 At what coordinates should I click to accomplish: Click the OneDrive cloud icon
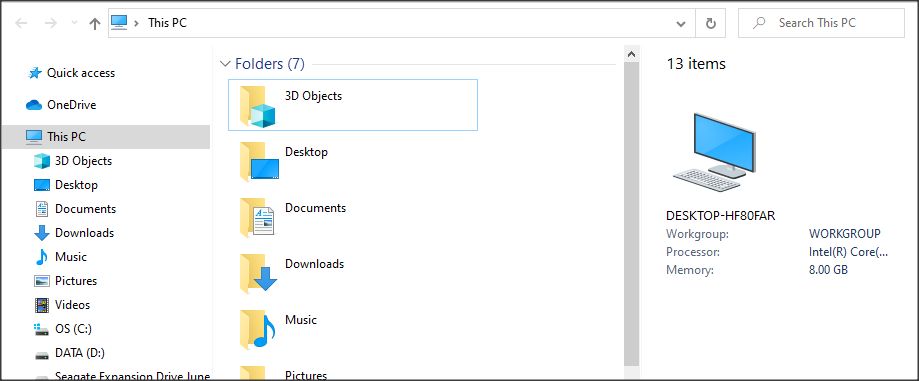pyautogui.click(x=34, y=105)
